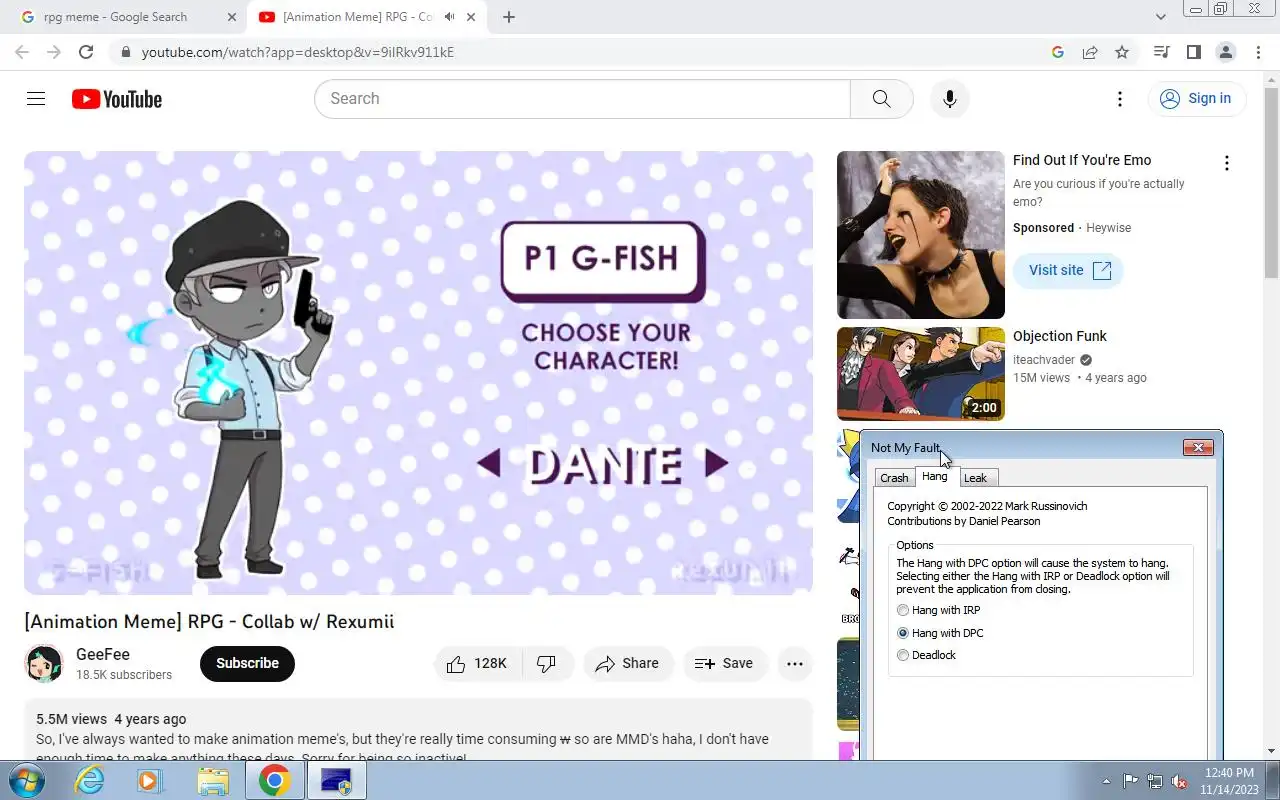
Task: Open Windows Media Player taskbar icon
Action: 151,781
